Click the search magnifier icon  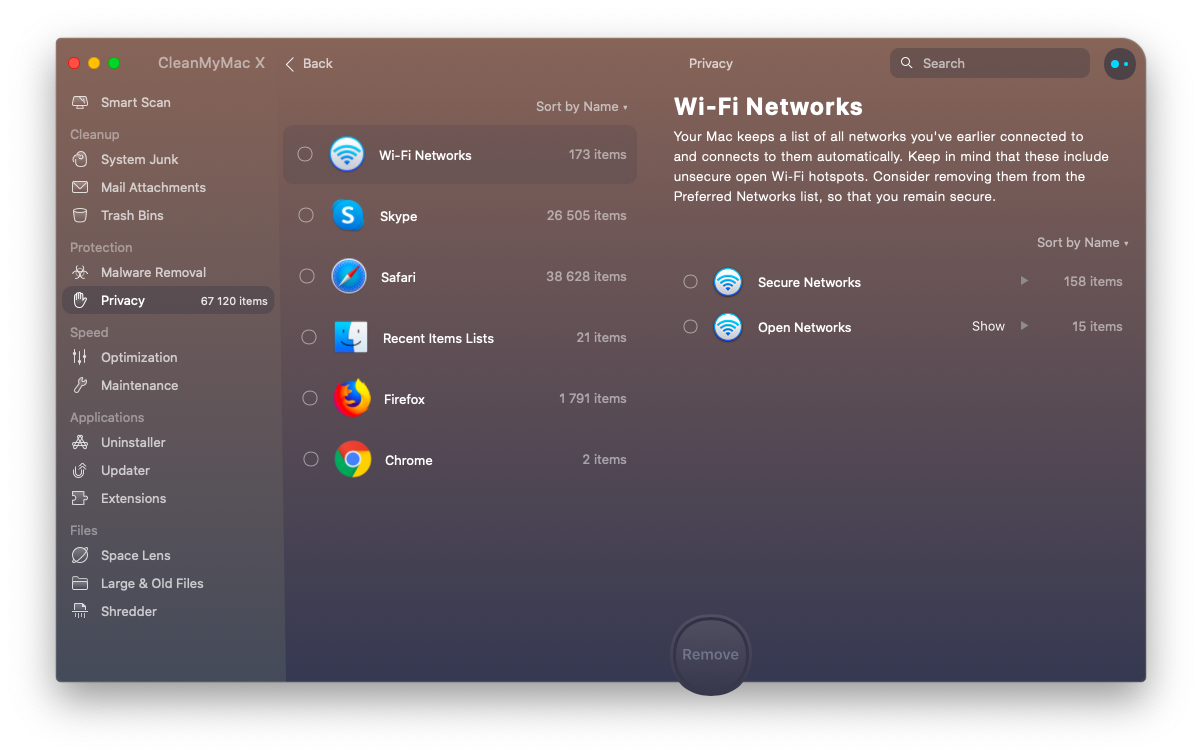tap(906, 63)
